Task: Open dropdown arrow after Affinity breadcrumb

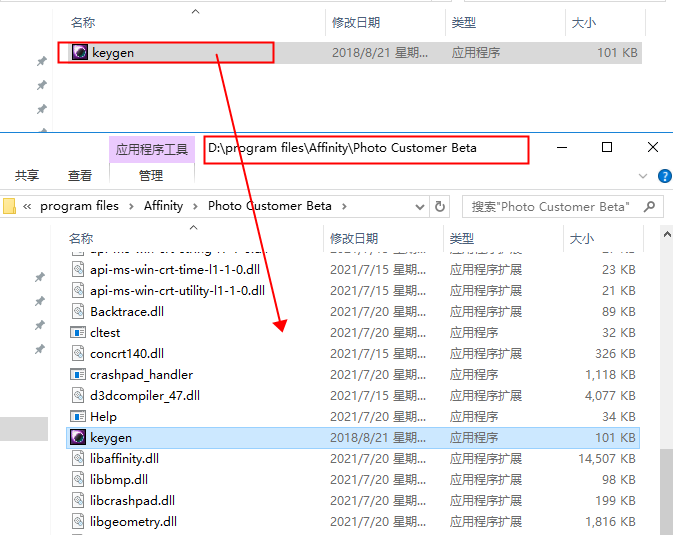Action: (x=195, y=207)
